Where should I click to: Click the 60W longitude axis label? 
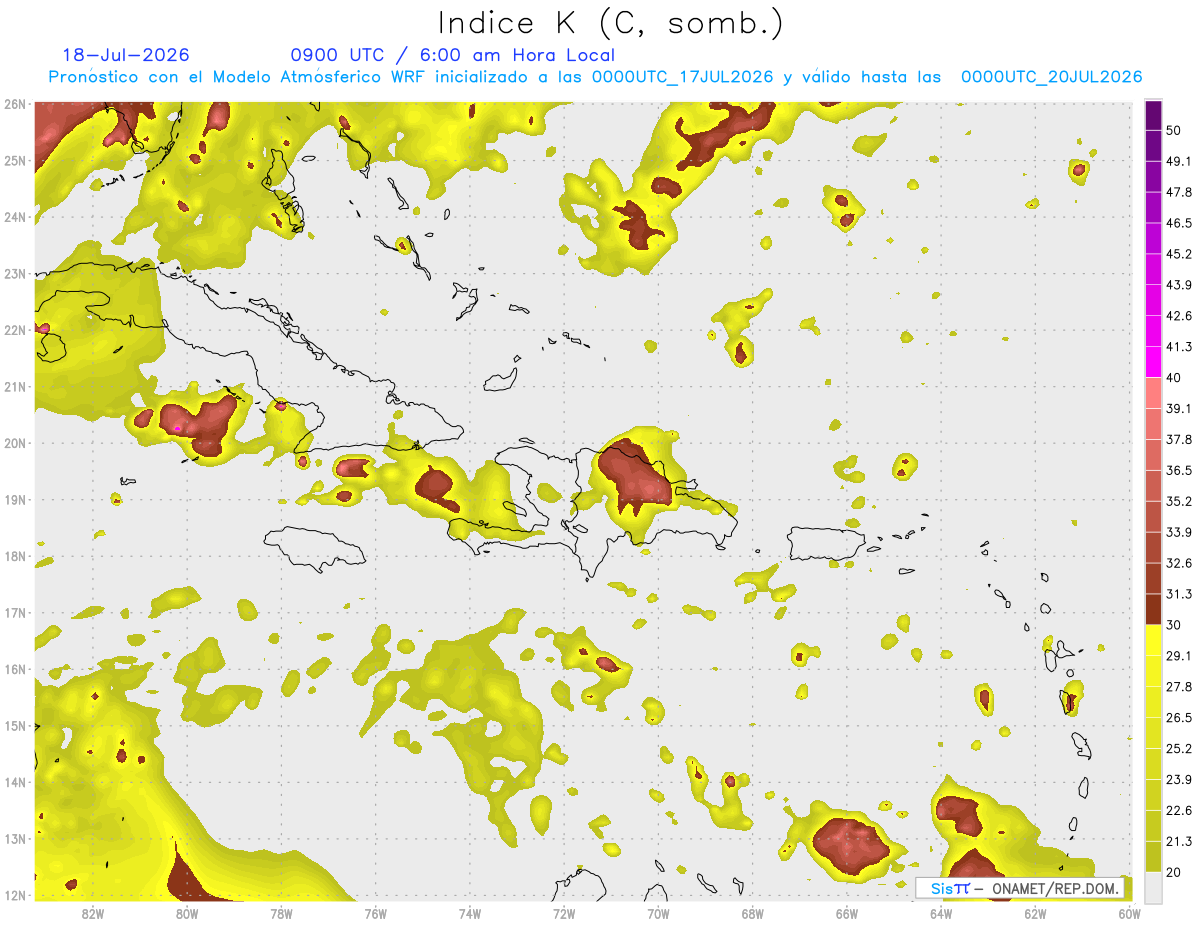click(x=1129, y=913)
